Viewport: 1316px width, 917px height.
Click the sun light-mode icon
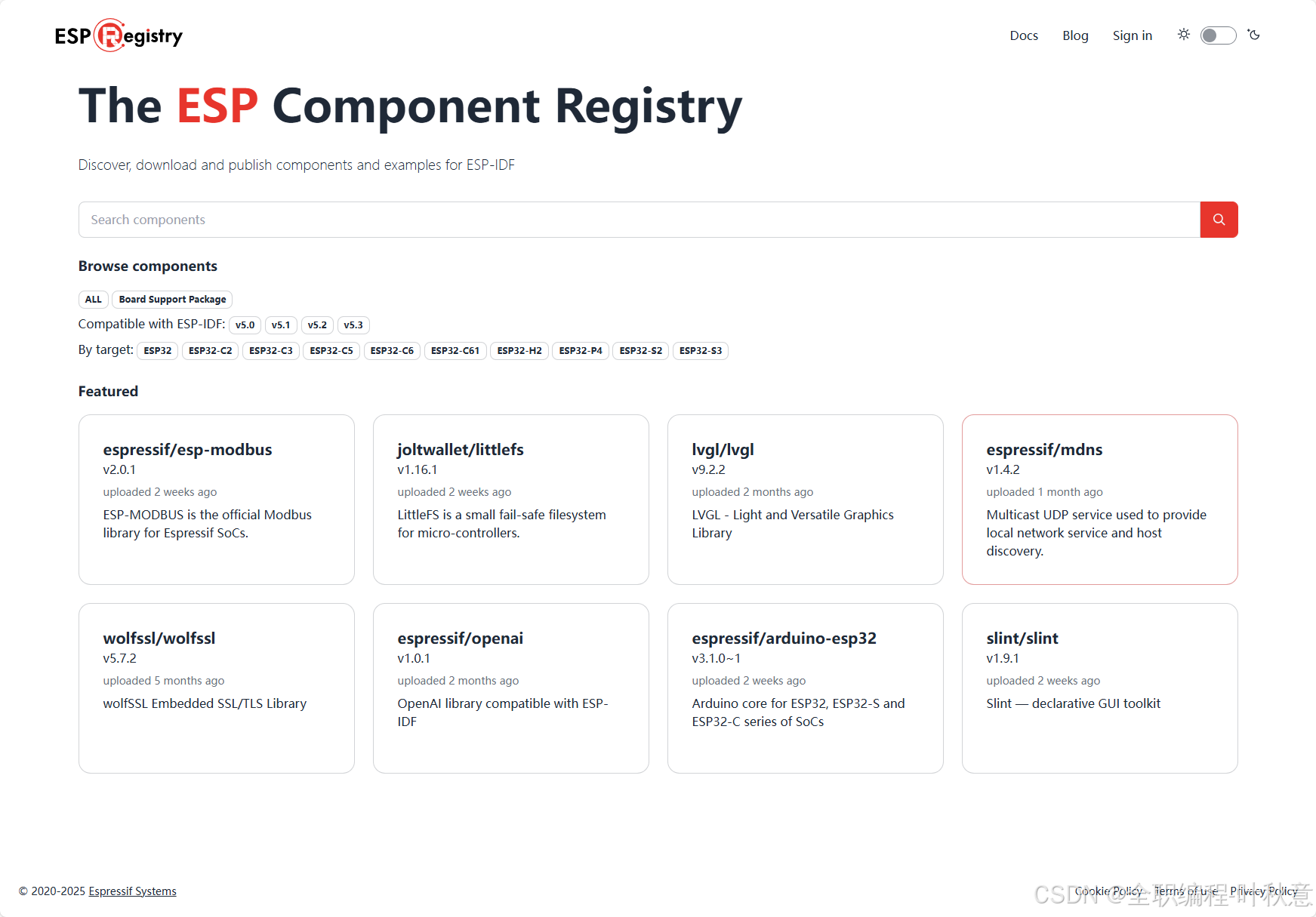point(1183,35)
